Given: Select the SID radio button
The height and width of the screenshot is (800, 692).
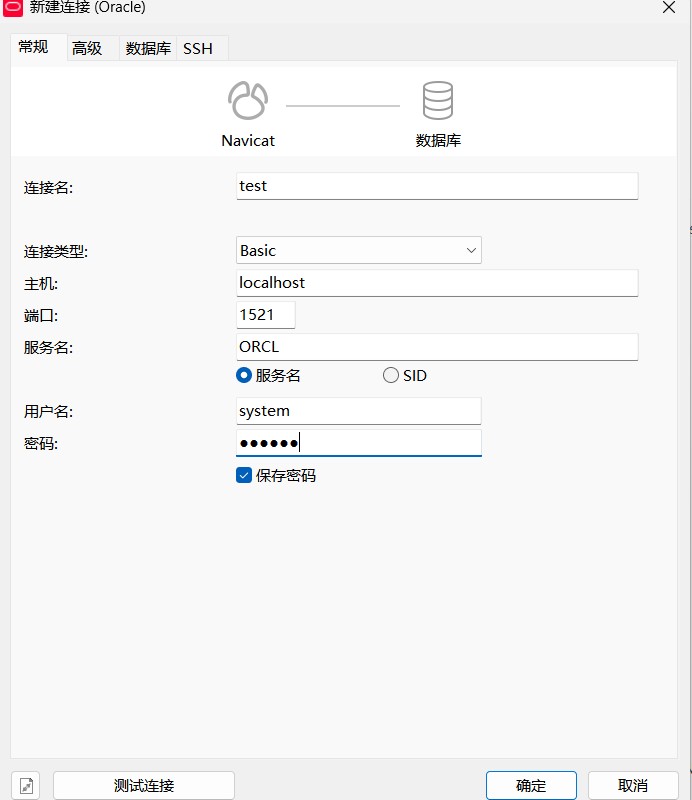Looking at the screenshot, I should (391, 376).
